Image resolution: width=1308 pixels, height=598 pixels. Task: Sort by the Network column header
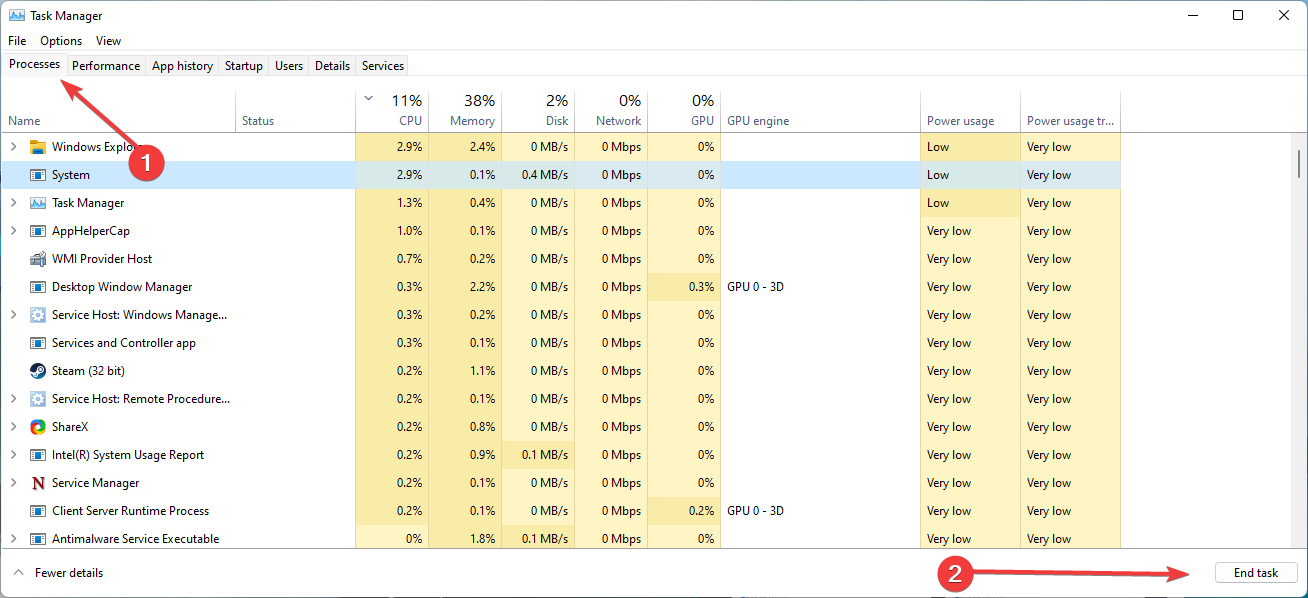click(x=611, y=111)
